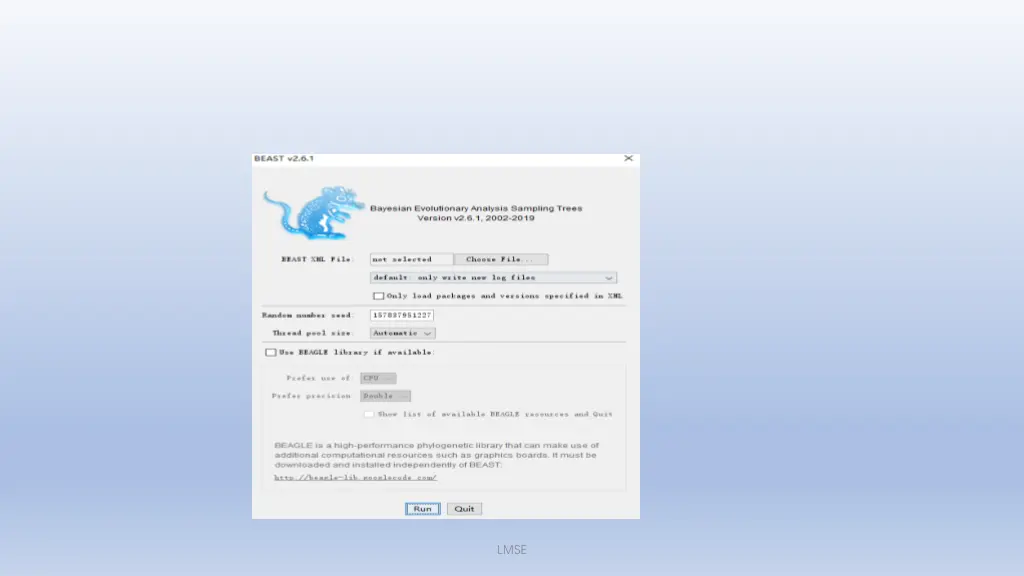Click the BEAST XML File label

[x=317, y=259]
